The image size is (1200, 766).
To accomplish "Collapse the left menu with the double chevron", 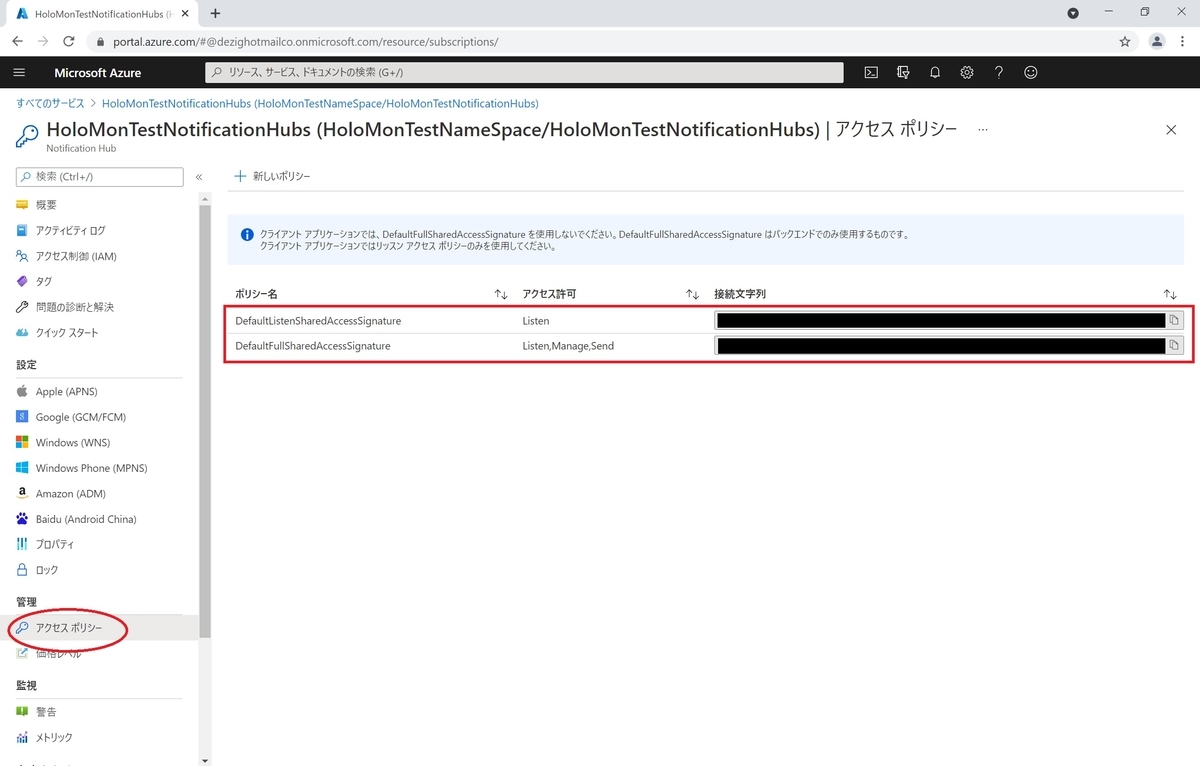I will [199, 177].
